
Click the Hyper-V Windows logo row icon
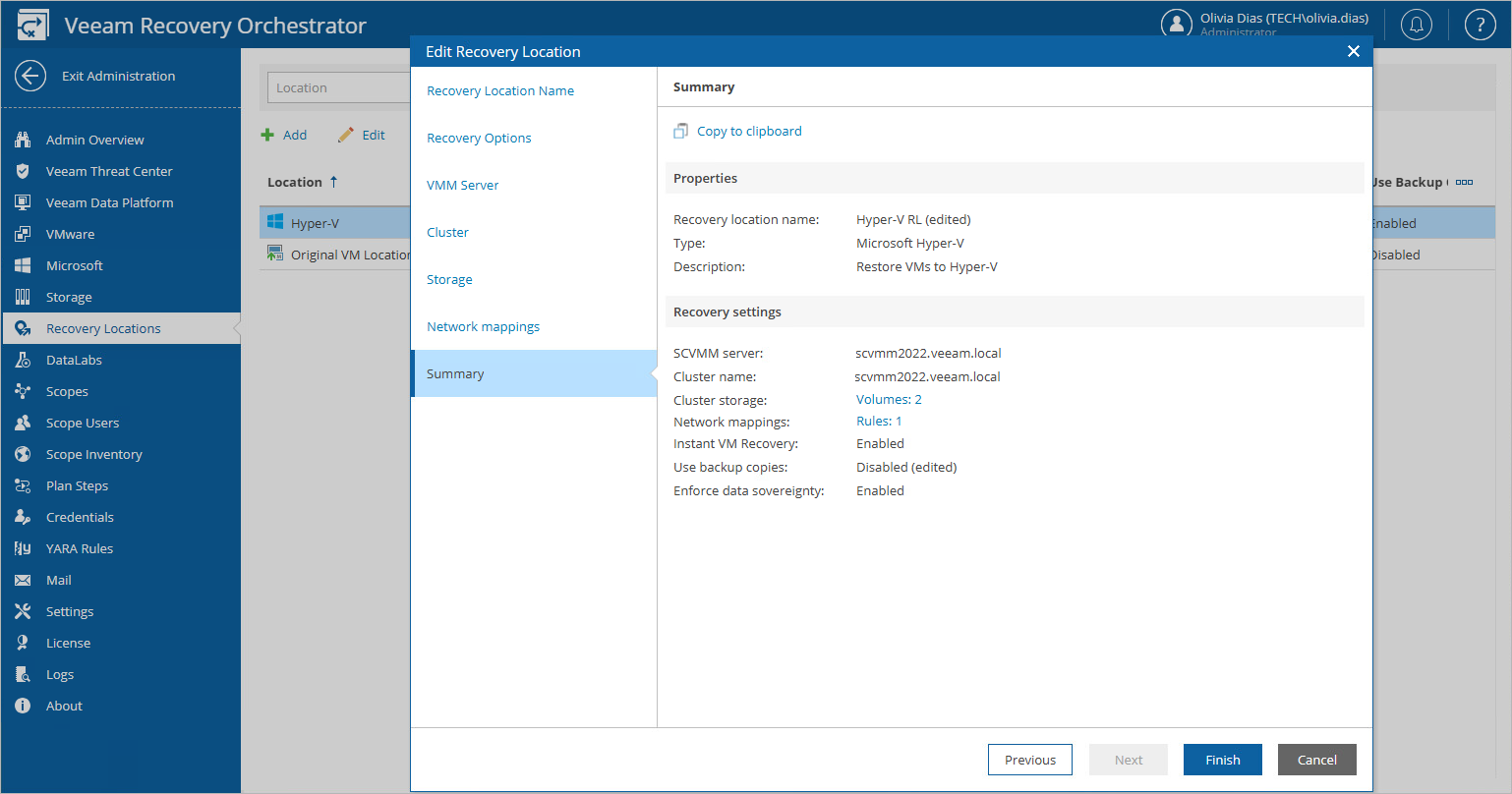pos(275,223)
